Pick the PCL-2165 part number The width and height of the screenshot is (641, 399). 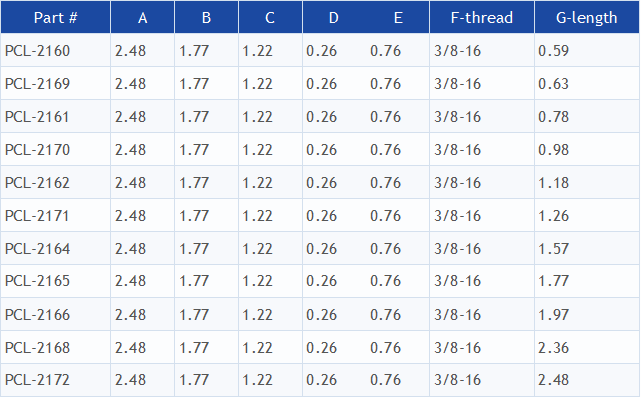[38, 281]
